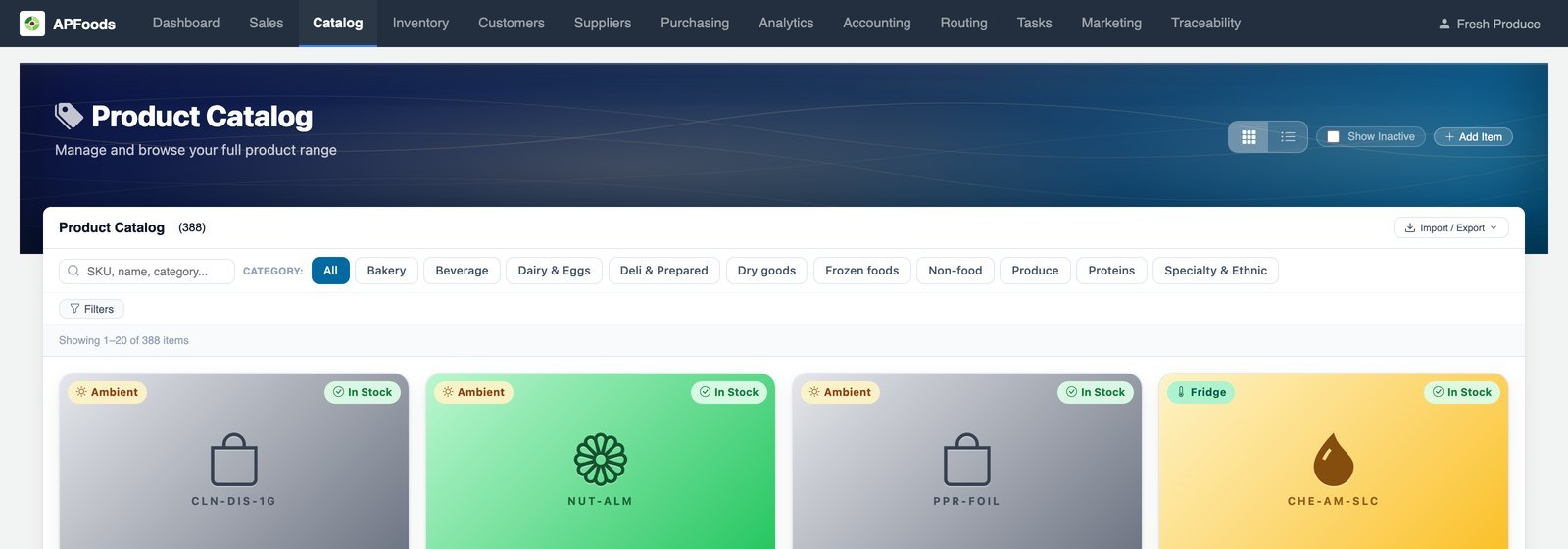Open the Fresh Produce account menu
1568x549 pixels.
1489,24
